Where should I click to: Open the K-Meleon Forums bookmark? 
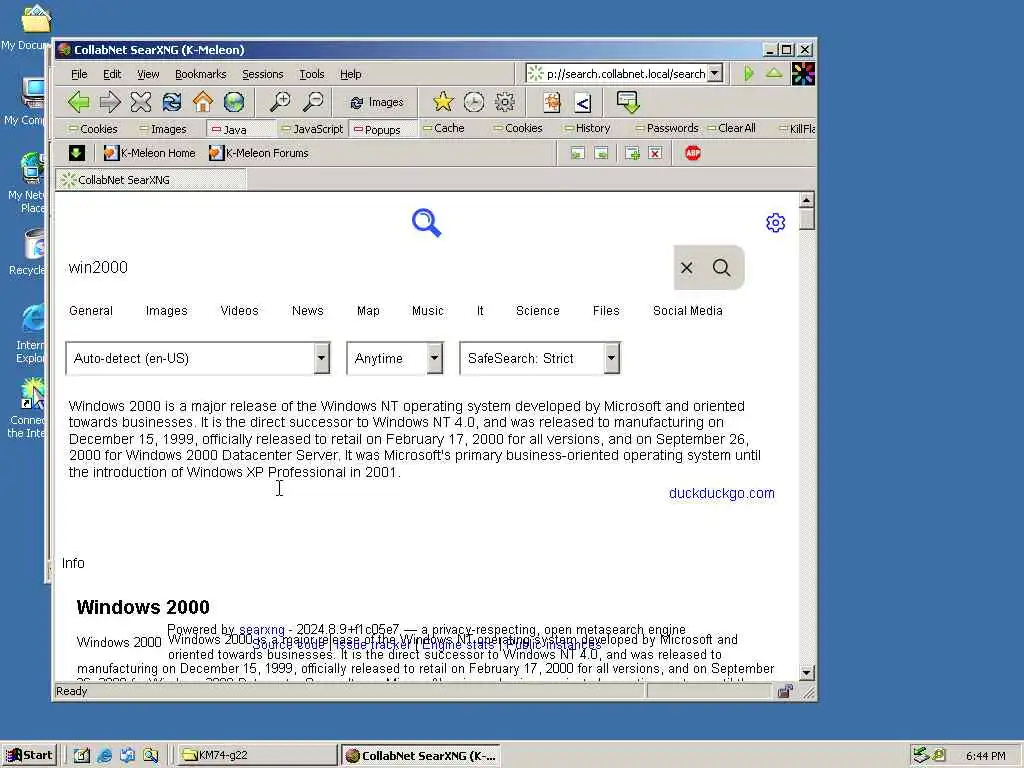pos(259,153)
